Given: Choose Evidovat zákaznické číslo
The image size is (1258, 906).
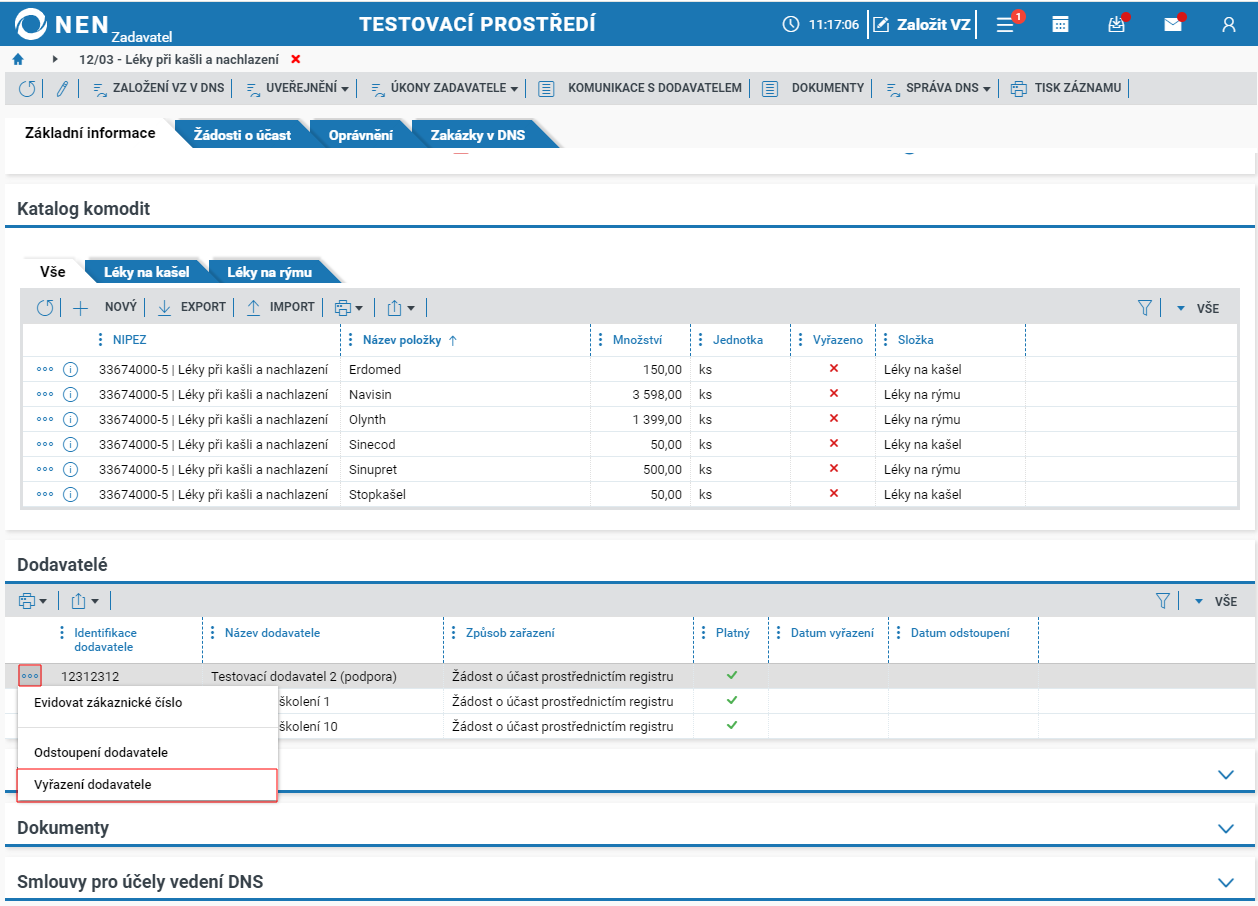Looking at the screenshot, I should coord(108,702).
